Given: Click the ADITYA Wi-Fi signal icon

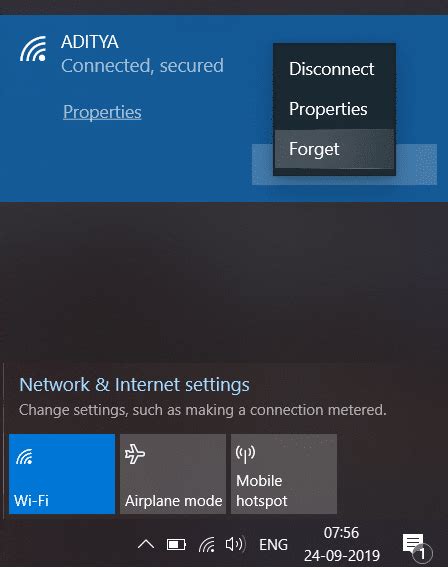Looking at the screenshot, I should tap(33, 49).
